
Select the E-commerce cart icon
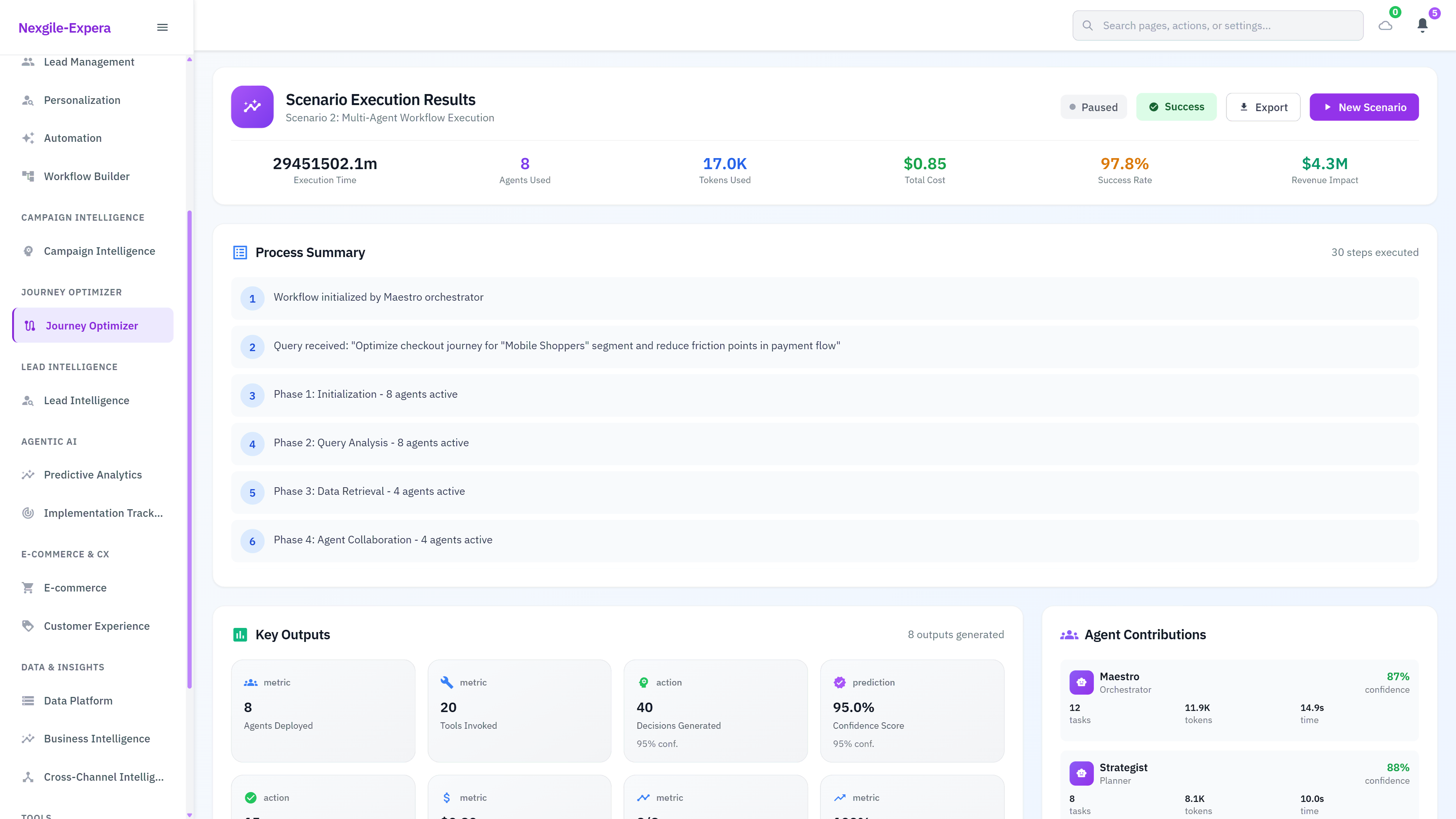(x=28, y=587)
